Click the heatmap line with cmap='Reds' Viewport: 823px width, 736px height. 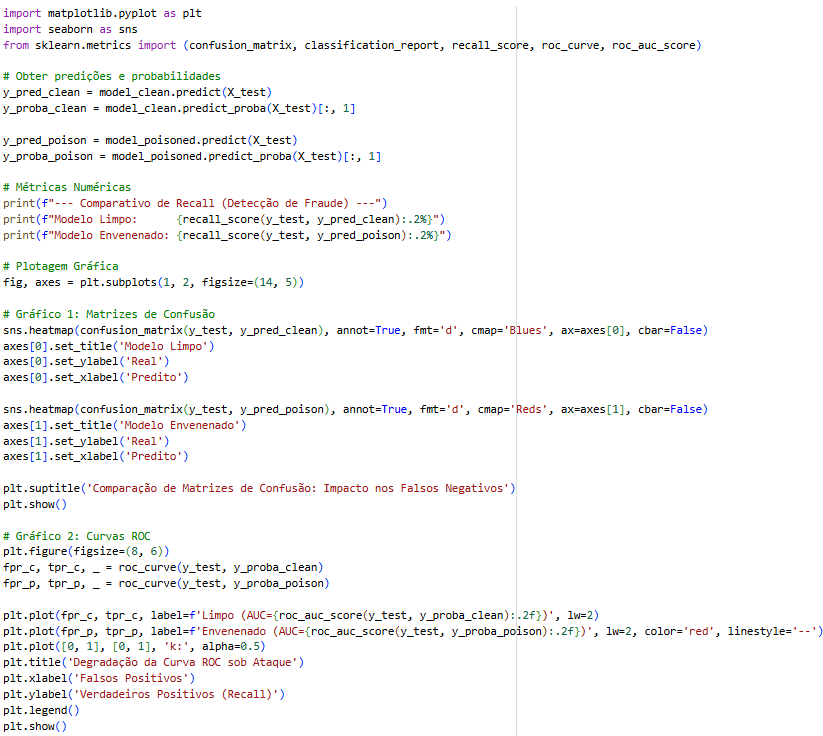(354, 409)
